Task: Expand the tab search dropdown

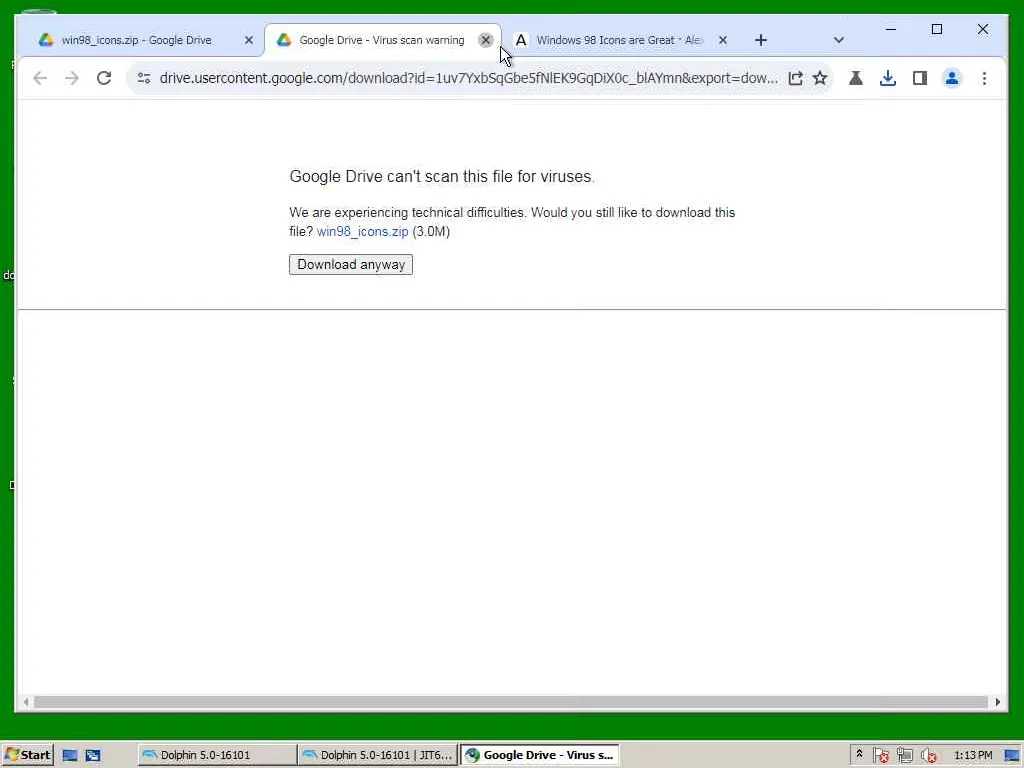Action: 839,40
